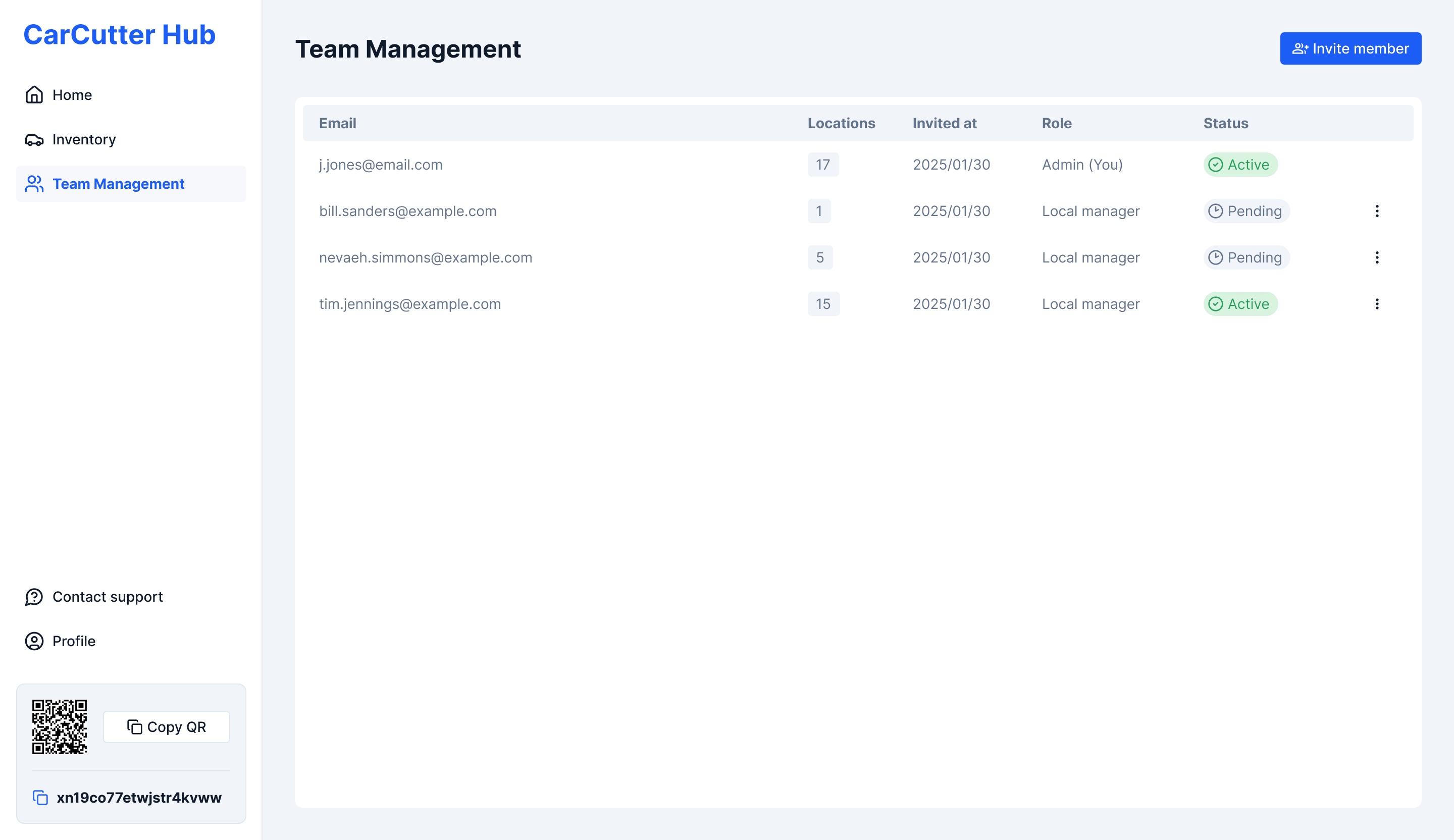Screen dimensions: 1454x840
Task: Click the CarCutter Hub logo
Action: coord(120,35)
